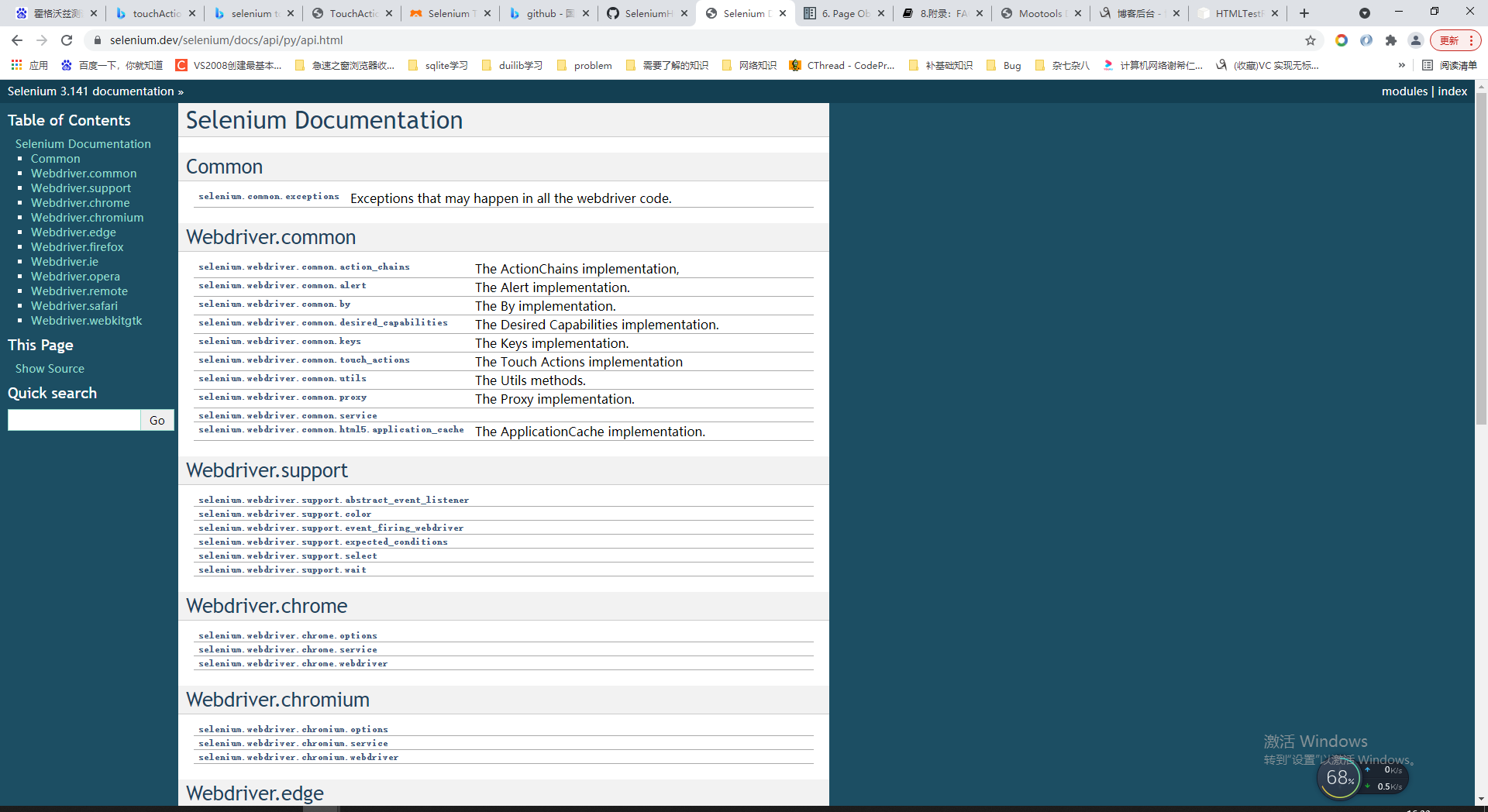The height and width of the screenshot is (812, 1488).
Task: View site info via the lock icon
Action: pyautogui.click(x=97, y=40)
